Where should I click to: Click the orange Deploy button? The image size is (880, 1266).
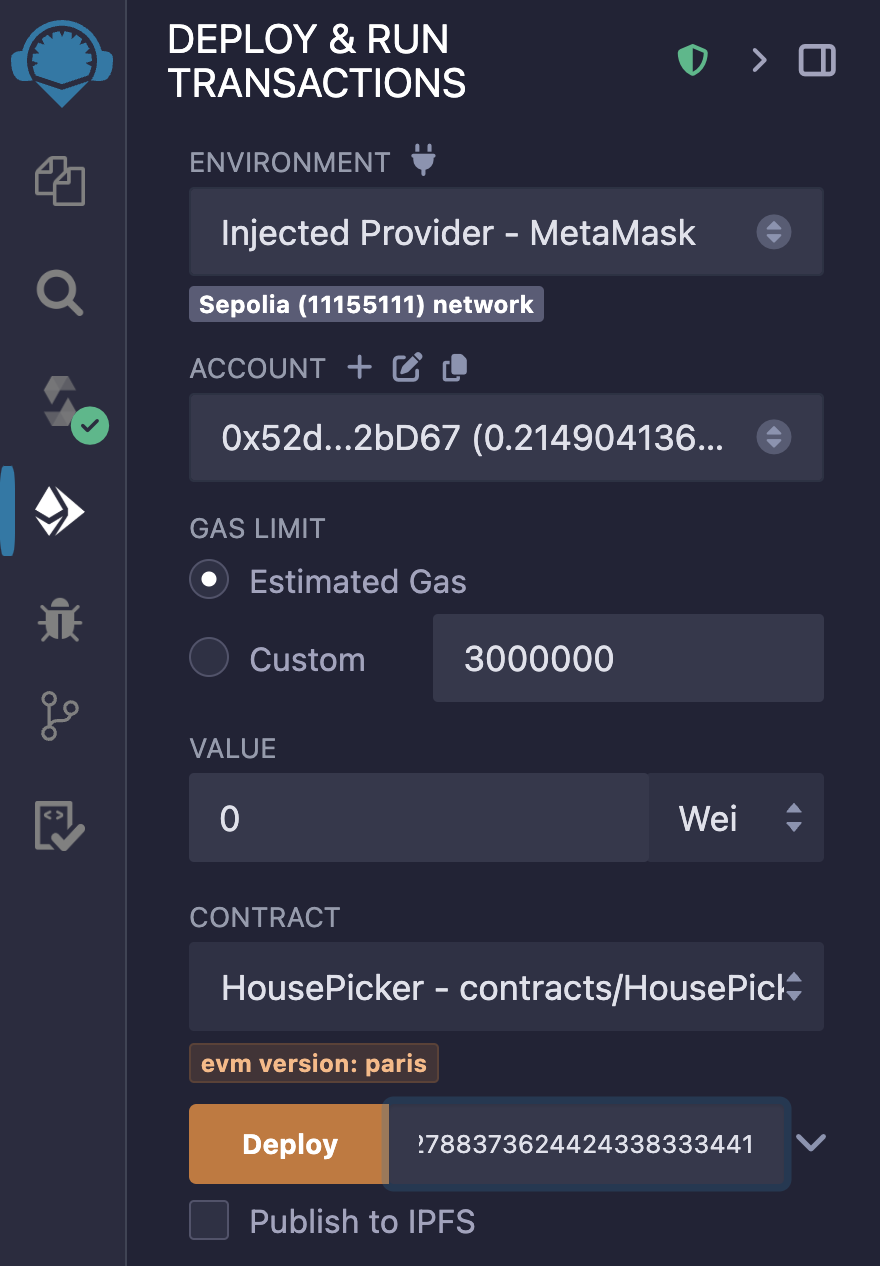tap(288, 1144)
